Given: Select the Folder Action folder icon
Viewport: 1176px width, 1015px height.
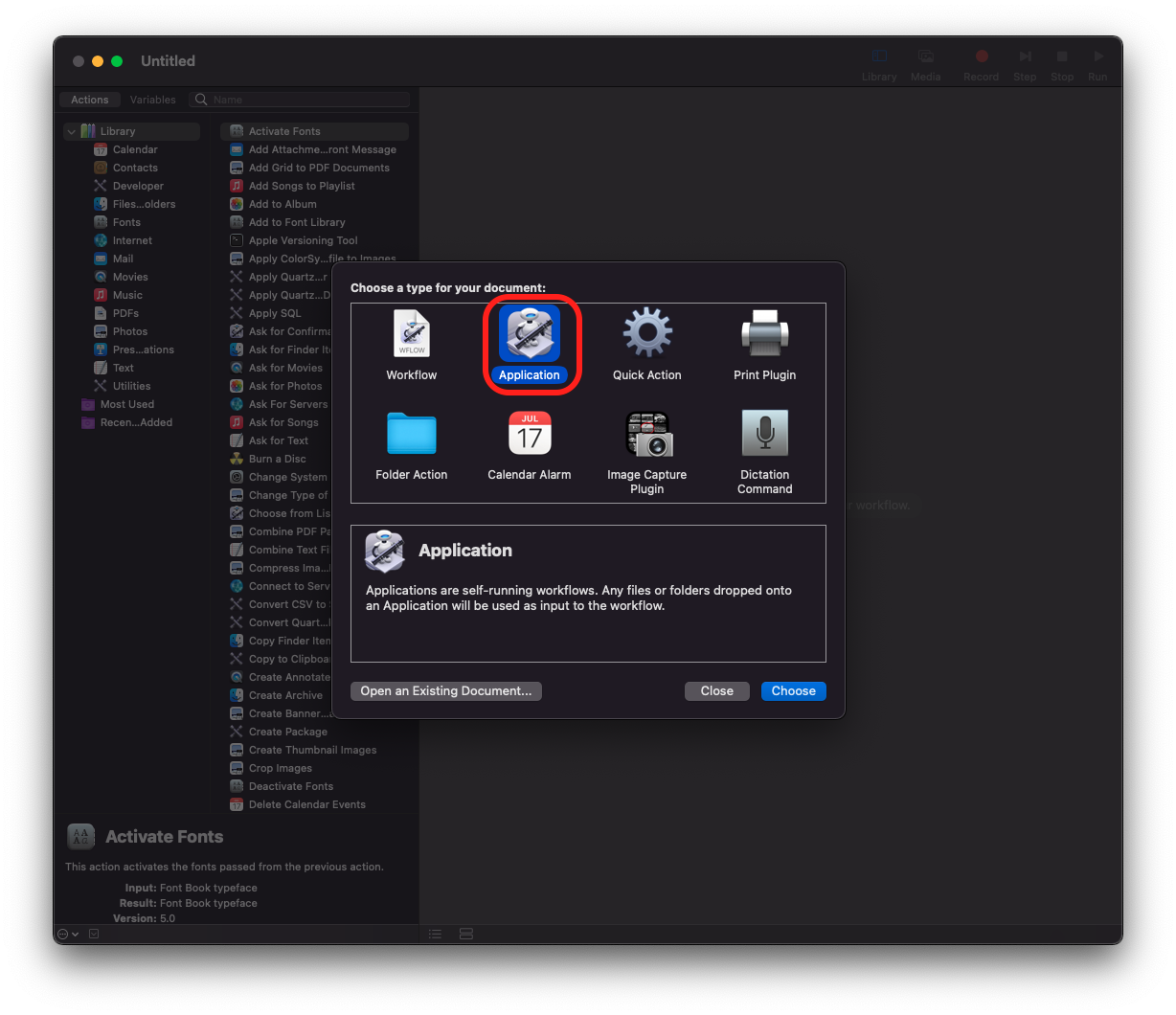Looking at the screenshot, I should [x=412, y=433].
